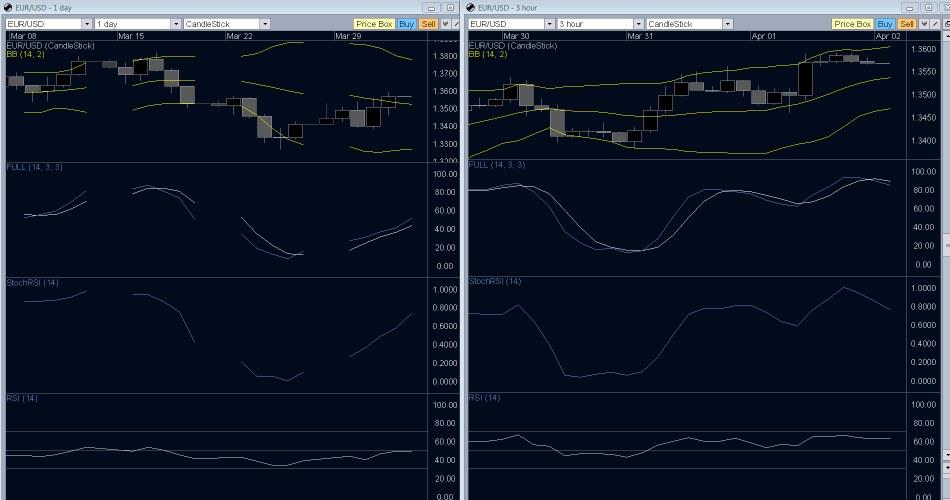This screenshot has height=500, width=950.
Task: Click the Mar 22 date on the 1 day time axis
Action: (x=239, y=36)
